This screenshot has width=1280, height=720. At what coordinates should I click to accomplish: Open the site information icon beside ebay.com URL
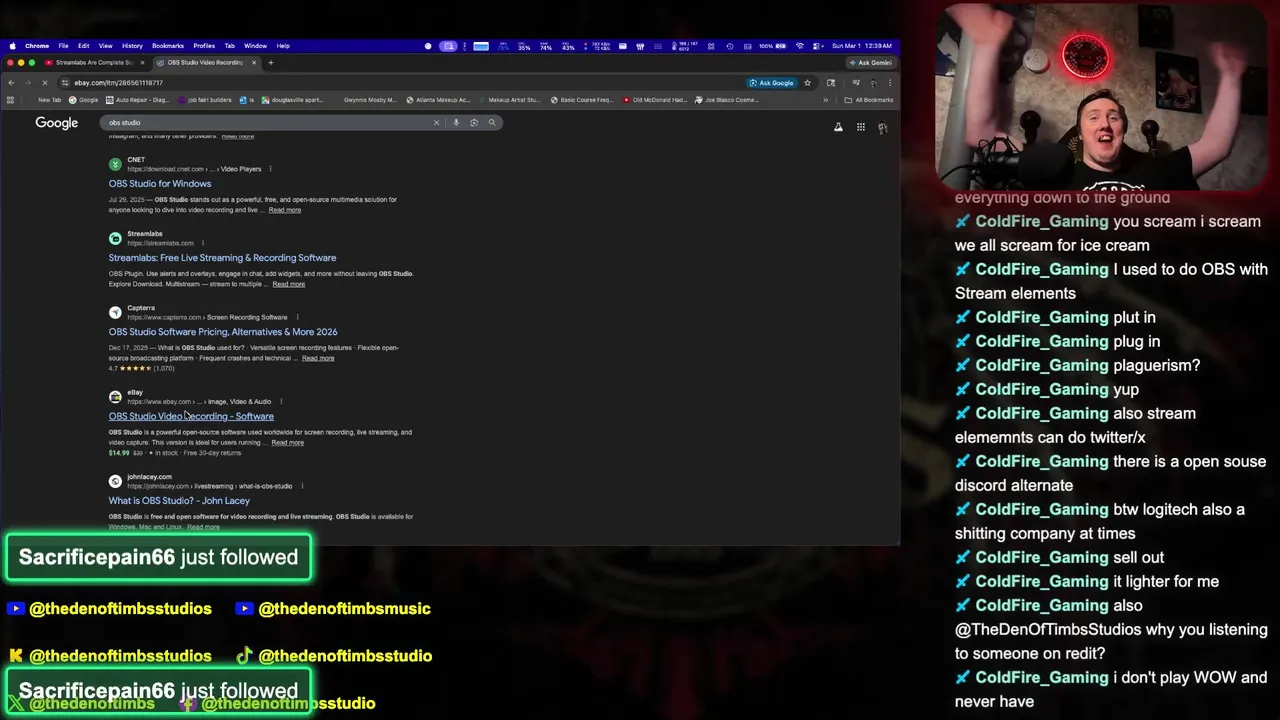point(65,83)
